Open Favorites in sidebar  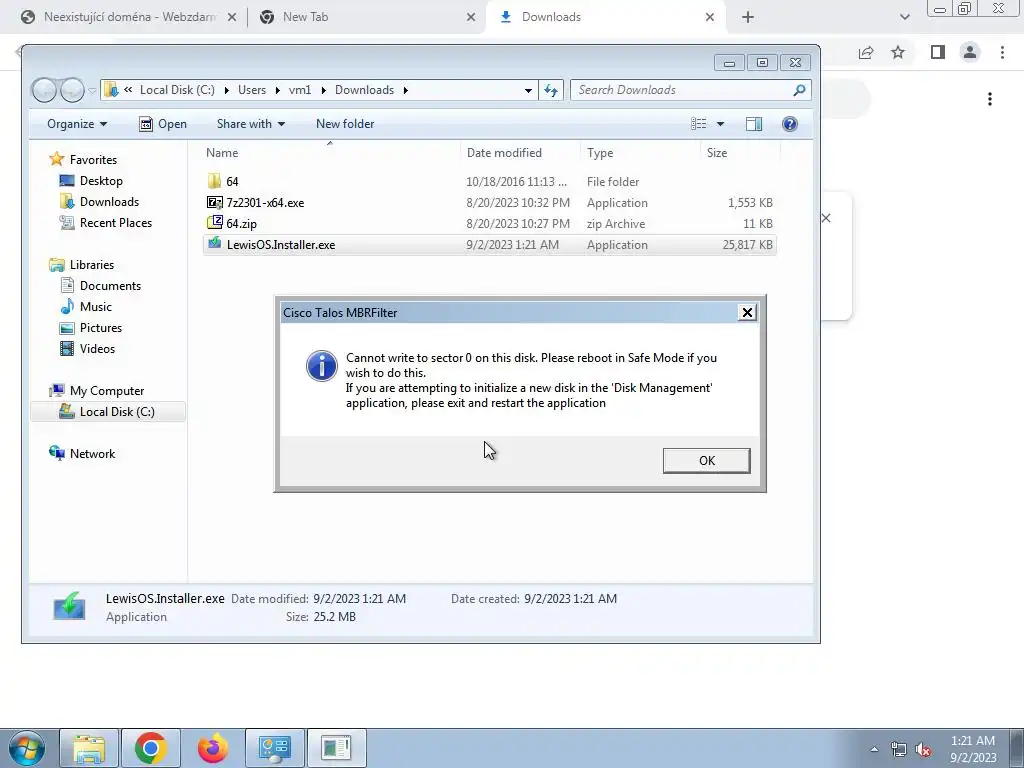pyautogui.click(x=93, y=159)
